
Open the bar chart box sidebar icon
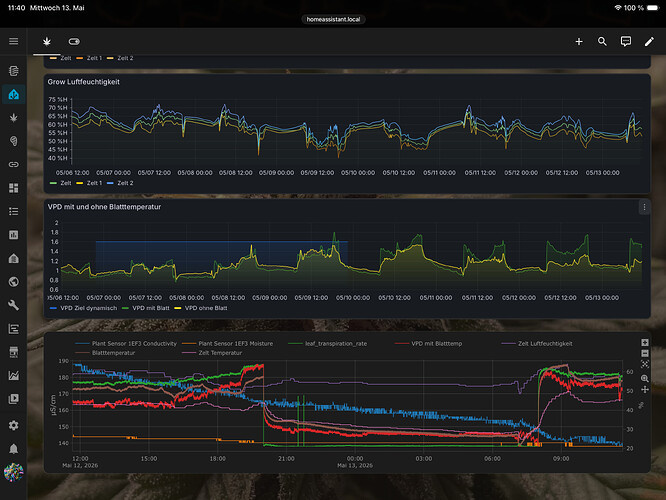point(14,234)
